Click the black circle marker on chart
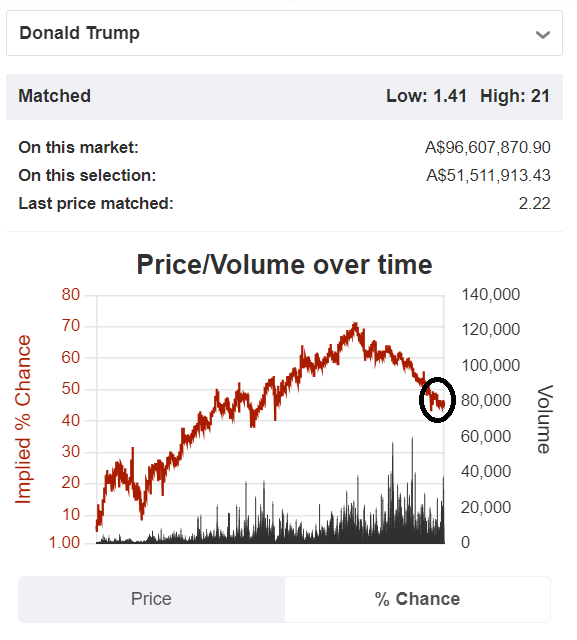577x640 pixels. click(437, 400)
